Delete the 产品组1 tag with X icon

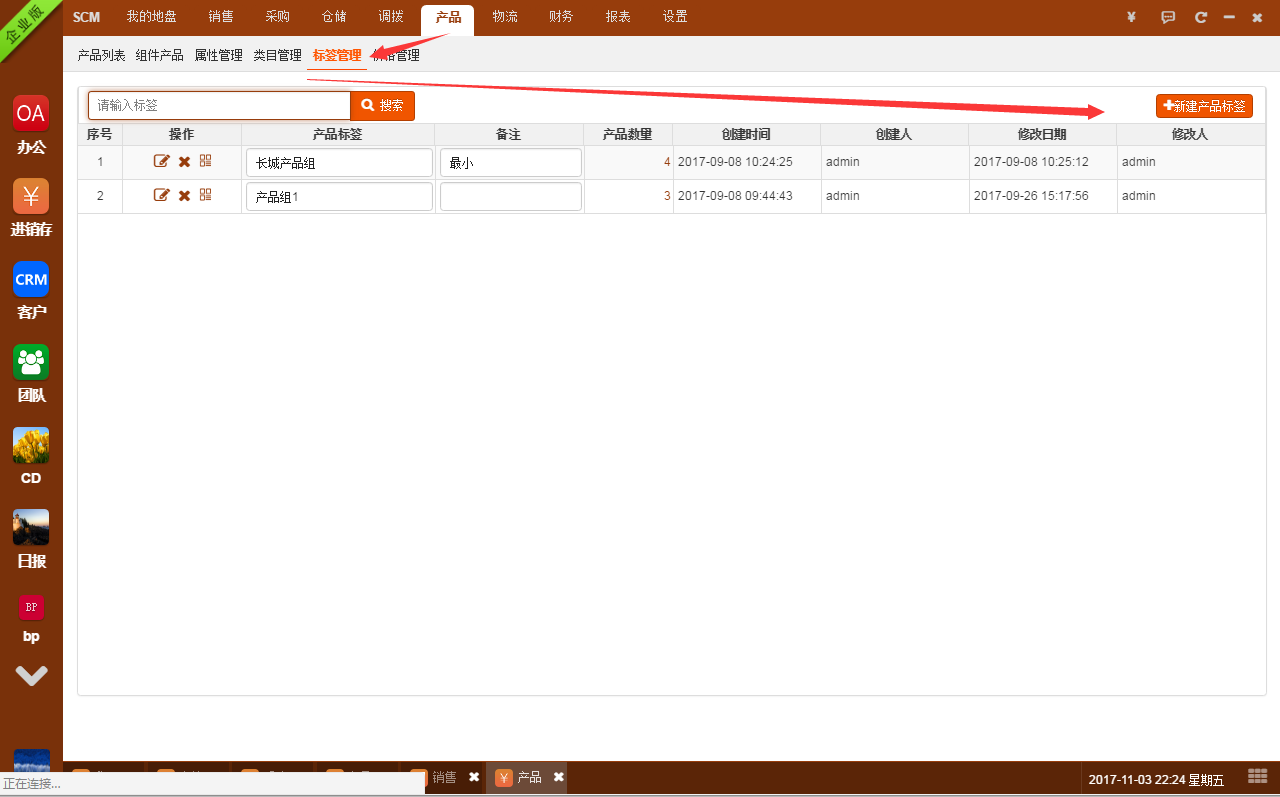point(184,196)
